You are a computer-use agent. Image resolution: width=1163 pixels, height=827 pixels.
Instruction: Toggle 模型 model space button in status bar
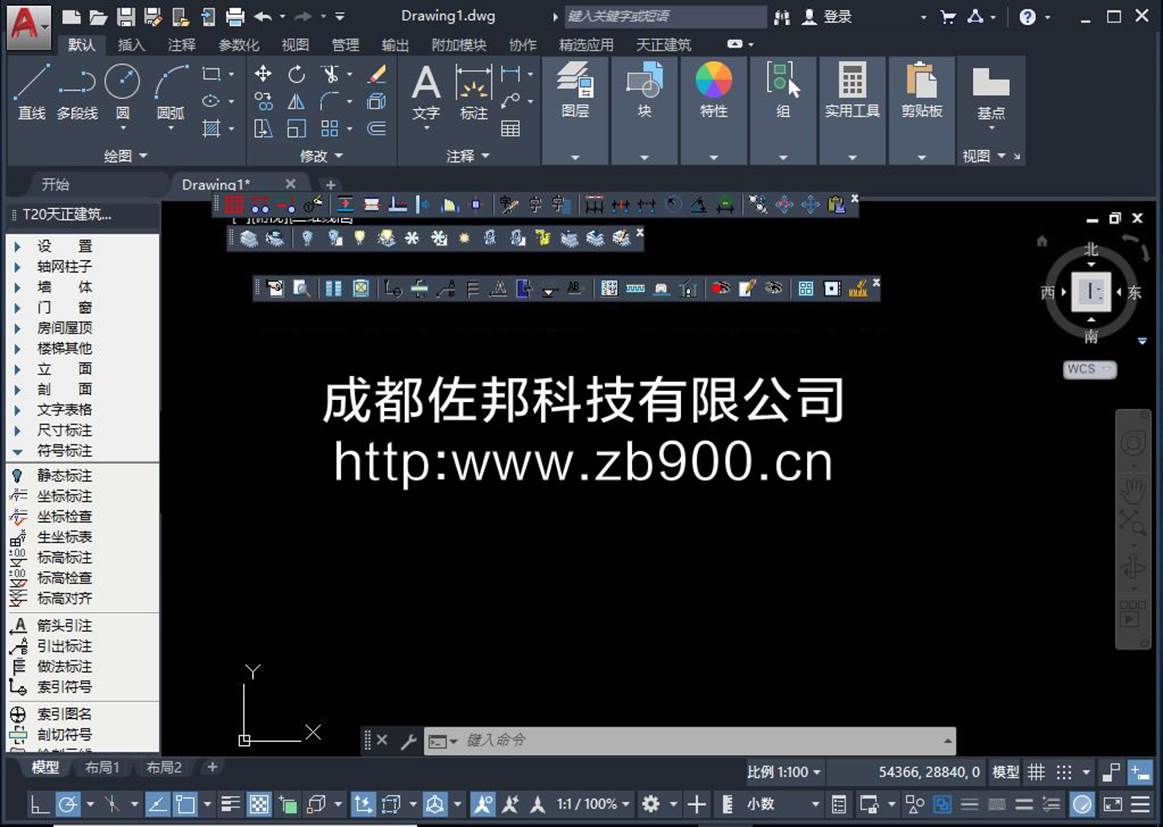pos(1006,772)
